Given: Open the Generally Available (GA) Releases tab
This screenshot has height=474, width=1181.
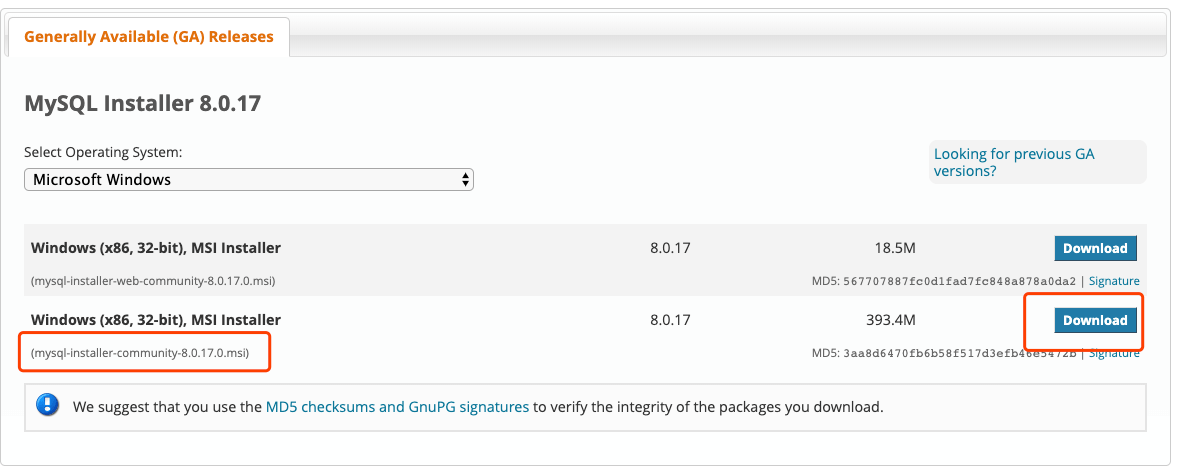Looking at the screenshot, I should [x=148, y=37].
